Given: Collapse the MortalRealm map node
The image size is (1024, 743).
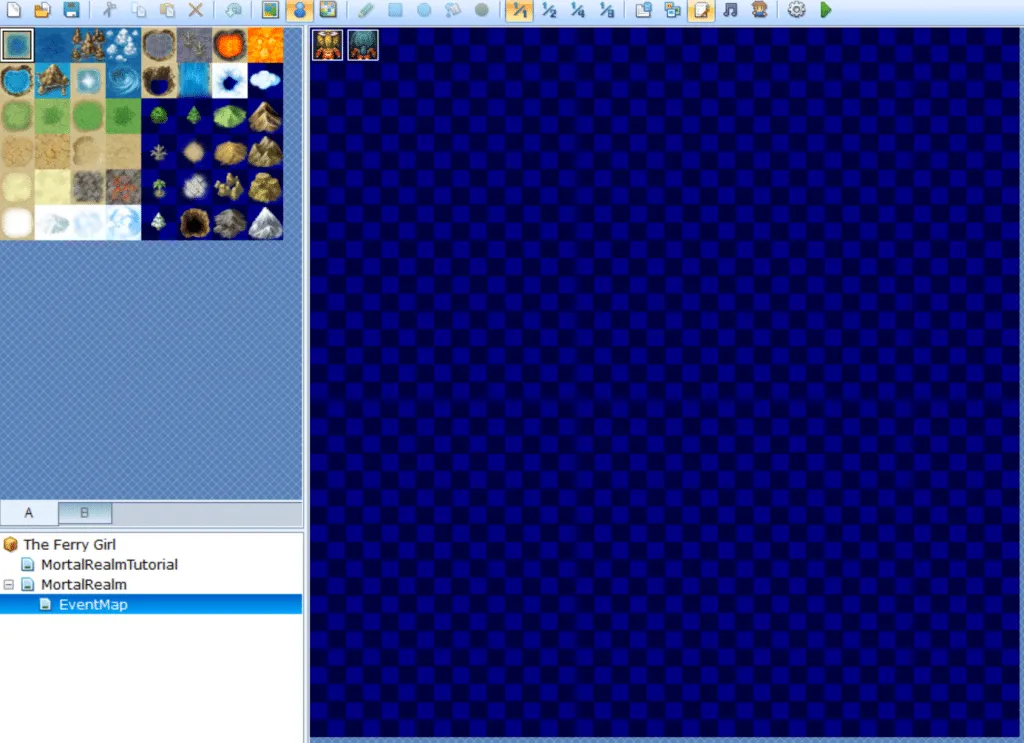Looking at the screenshot, I should pyautogui.click(x=10, y=584).
